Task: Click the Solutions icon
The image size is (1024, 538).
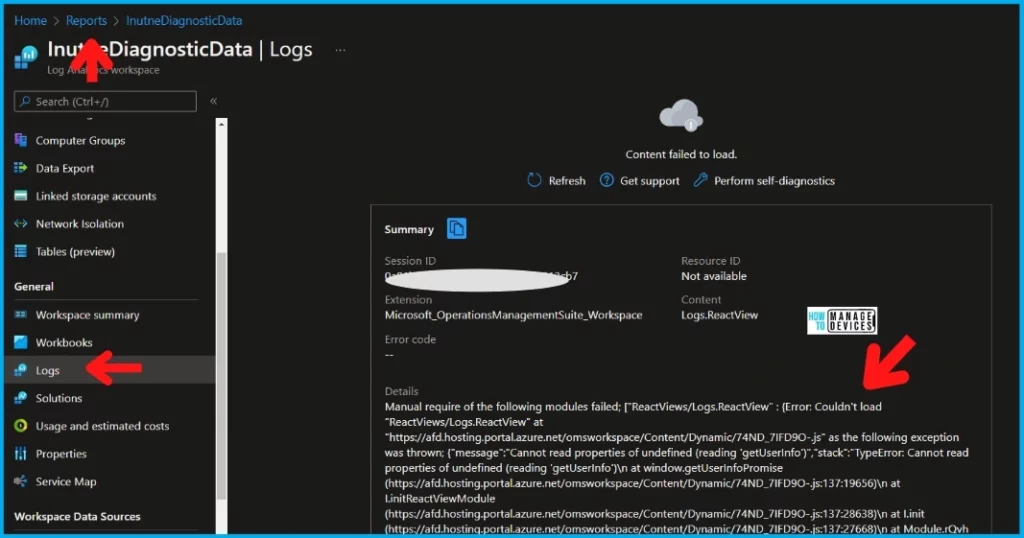Action: [x=21, y=398]
